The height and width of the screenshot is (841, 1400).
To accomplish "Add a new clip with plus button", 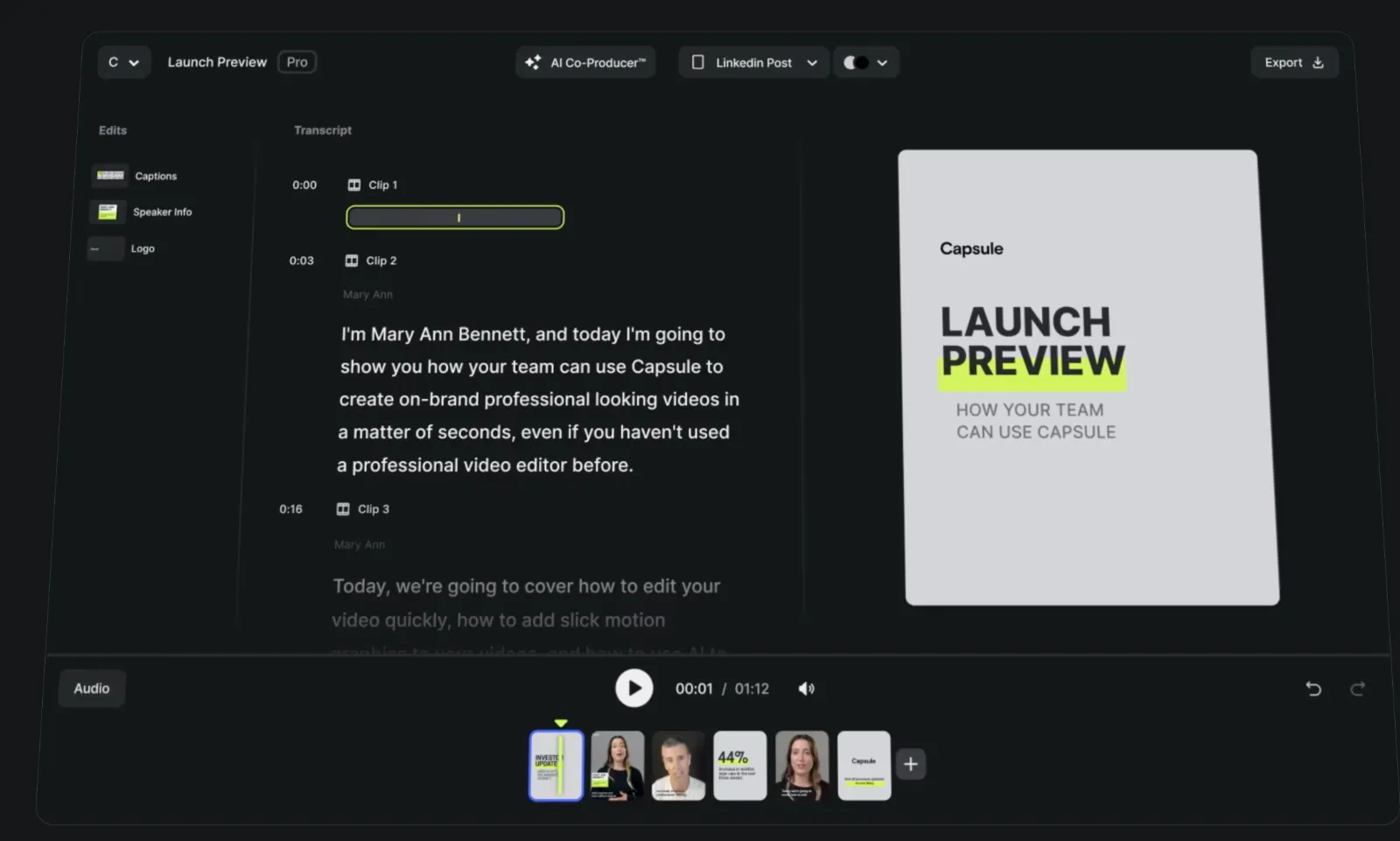I will (x=911, y=764).
